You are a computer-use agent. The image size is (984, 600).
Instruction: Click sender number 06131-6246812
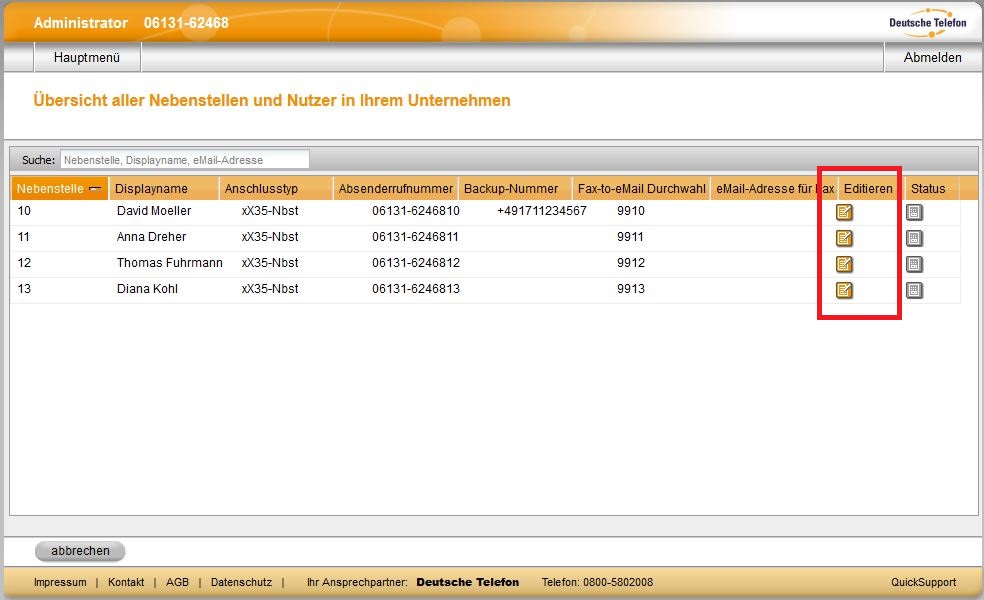[415, 263]
